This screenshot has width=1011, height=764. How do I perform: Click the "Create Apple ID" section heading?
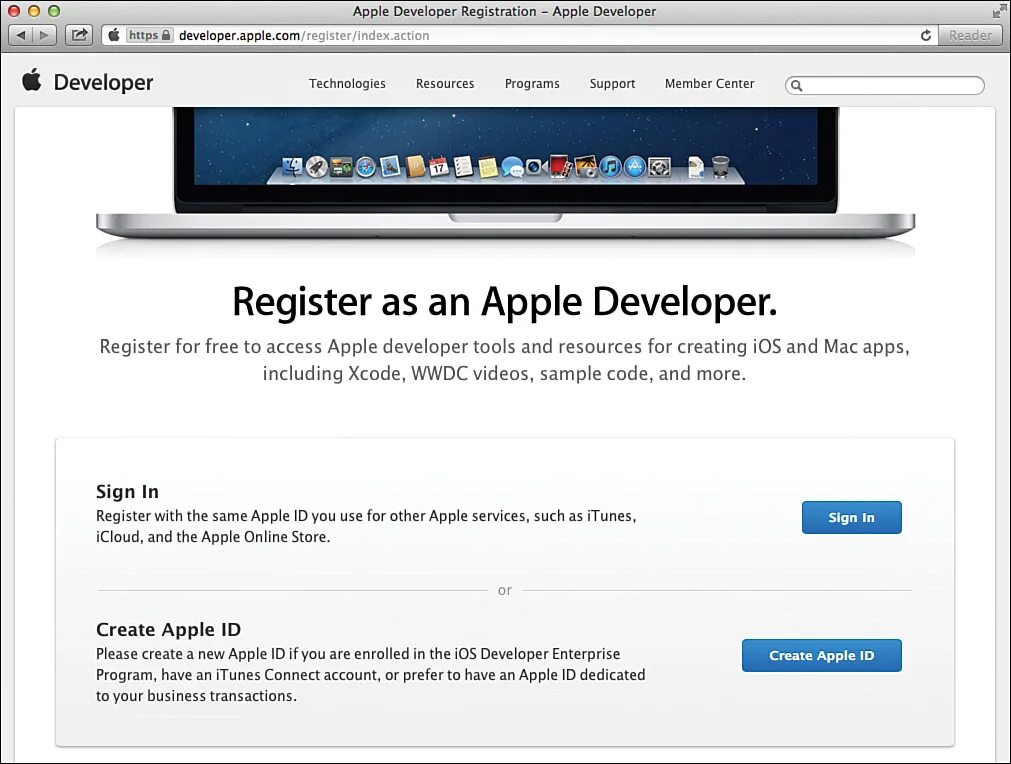click(168, 629)
